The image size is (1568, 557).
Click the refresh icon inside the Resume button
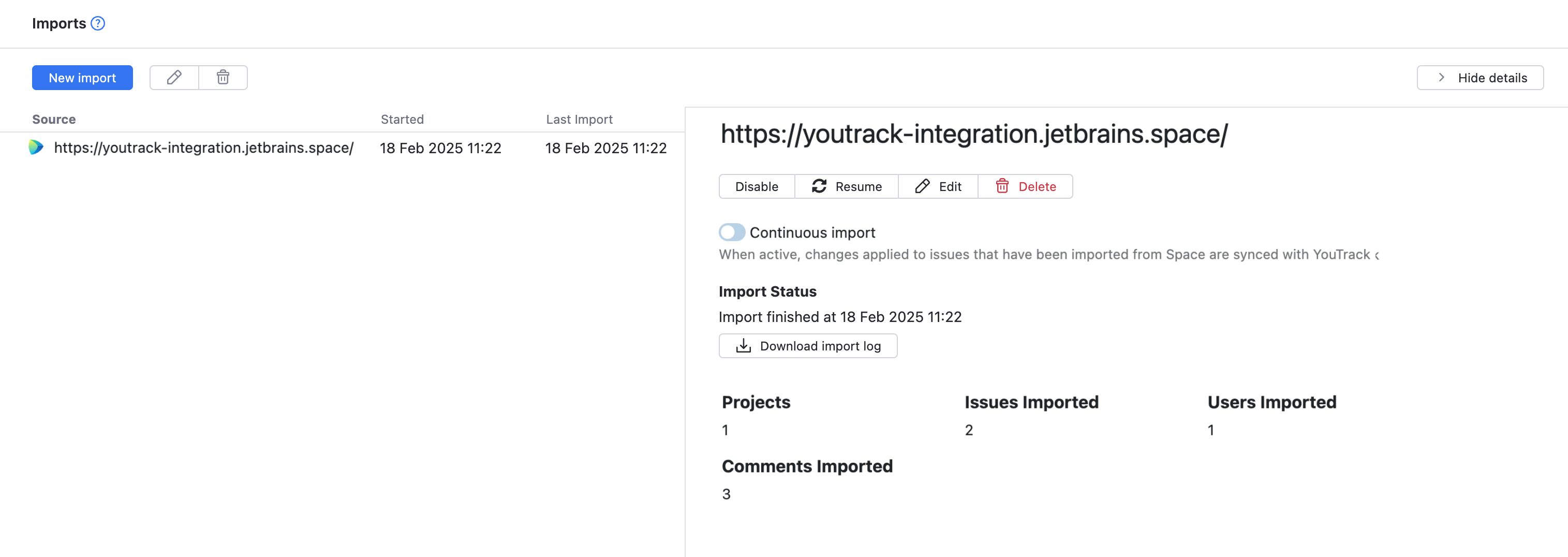click(819, 186)
